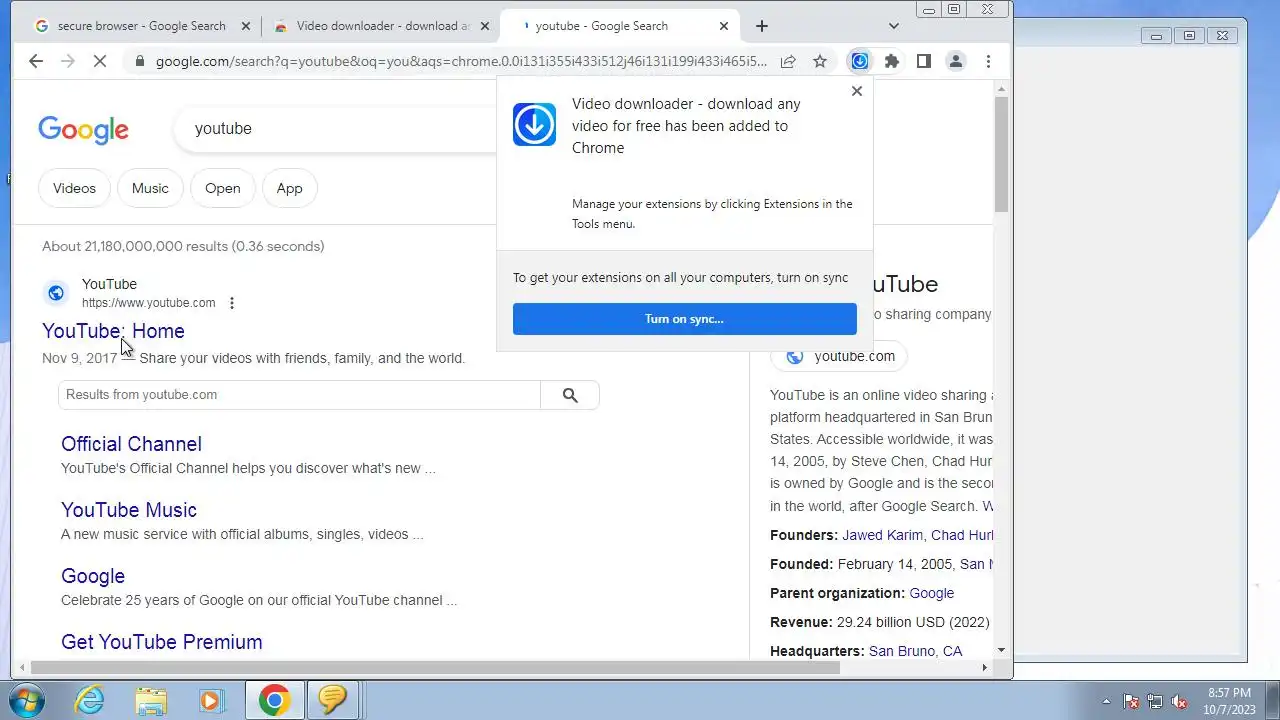View site information lock icon
Screen dimensions: 1280x720
pyautogui.click(x=139, y=61)
